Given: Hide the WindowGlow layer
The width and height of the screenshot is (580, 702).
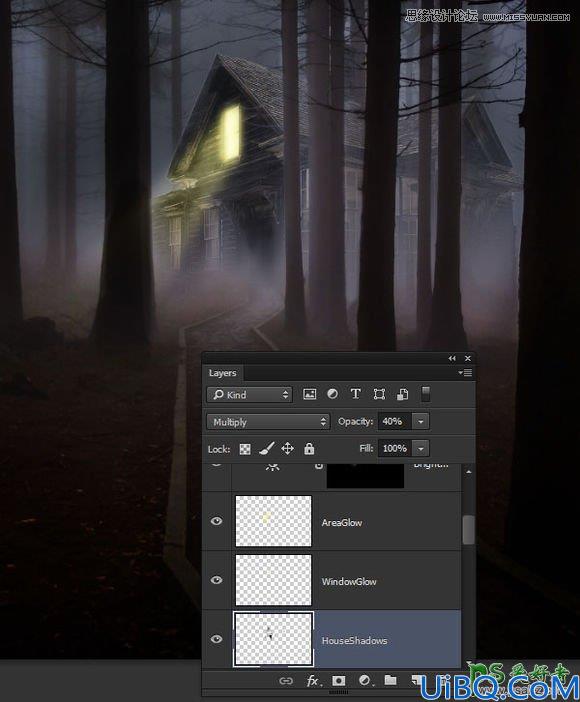Looking at the screenshot, I should (x=216, y=580).
